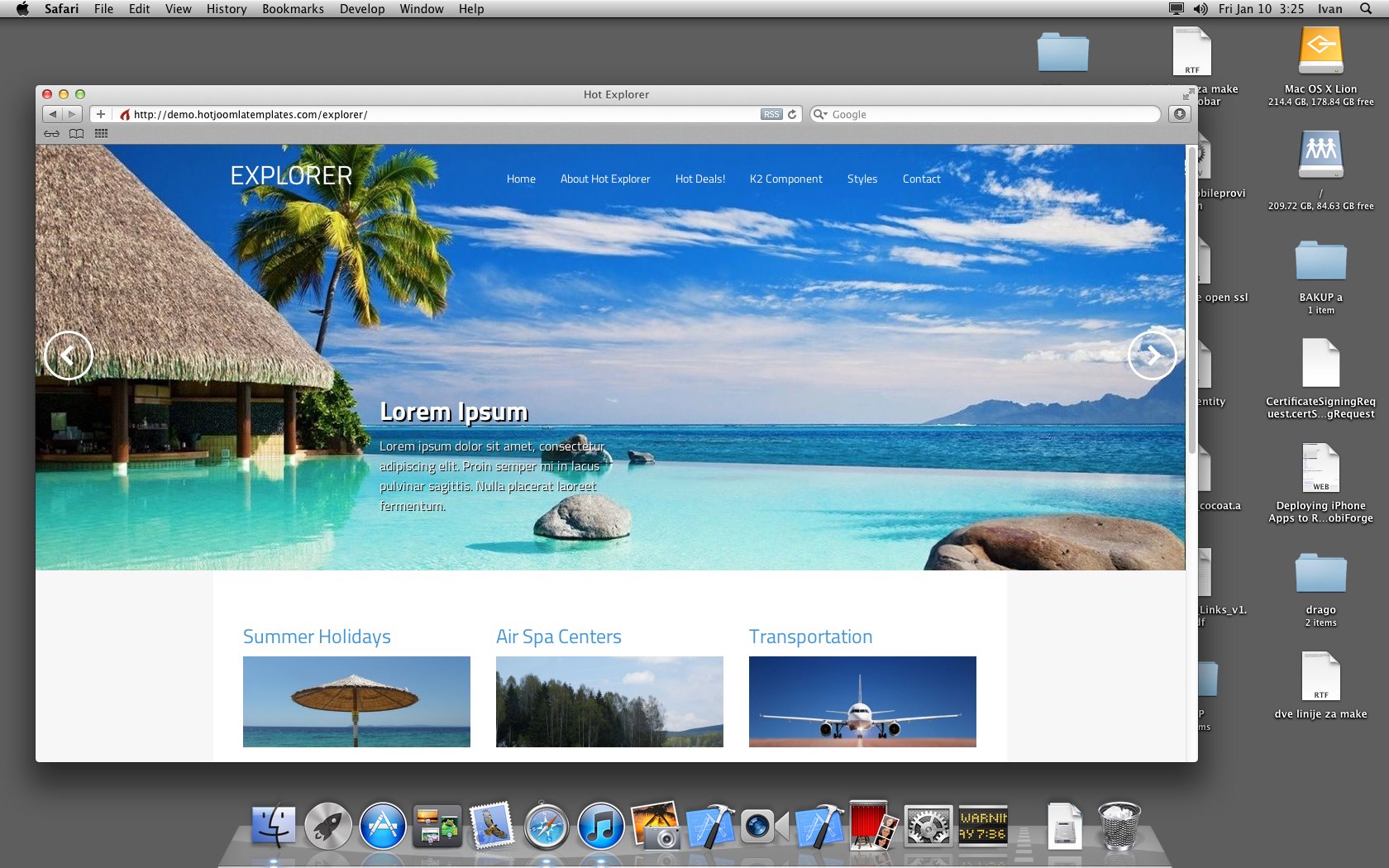Open the Edit menu
Viewport: 1389px width, 868px height.
tap(139, 8)
